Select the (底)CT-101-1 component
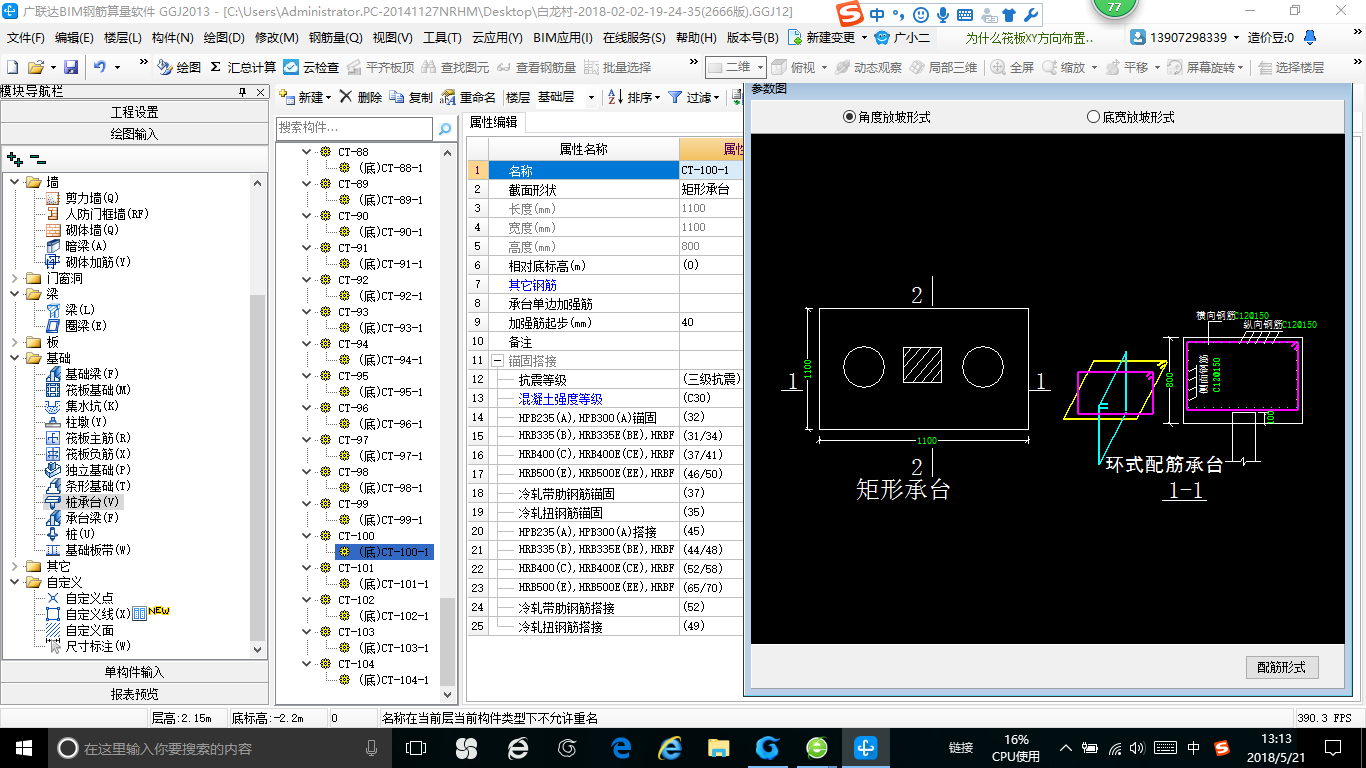 tap(390, 584)
